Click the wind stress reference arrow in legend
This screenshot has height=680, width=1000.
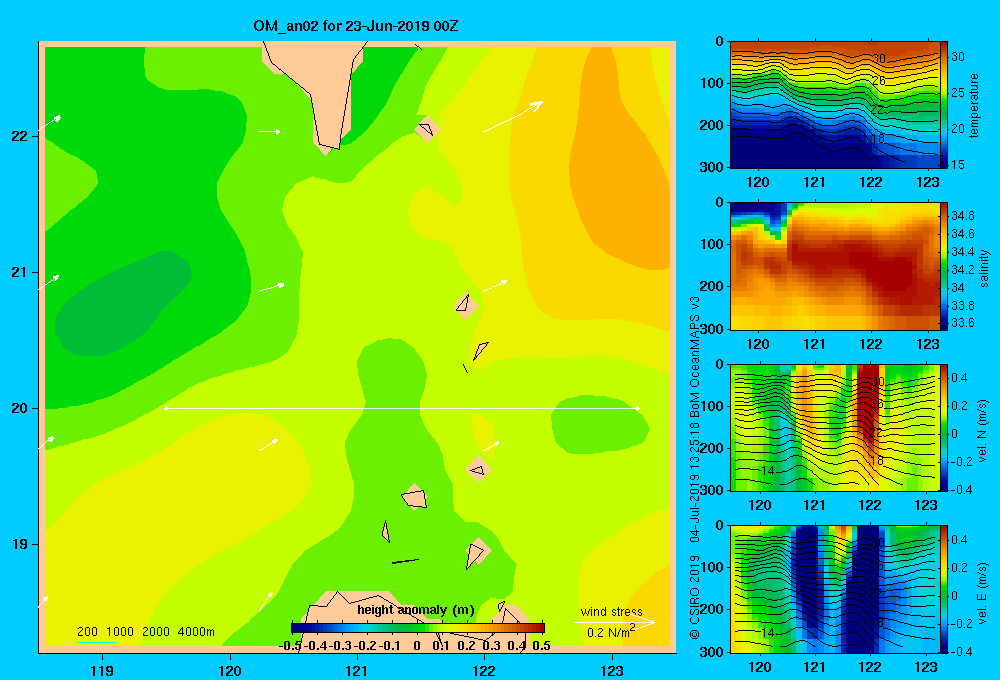[615, 622]
